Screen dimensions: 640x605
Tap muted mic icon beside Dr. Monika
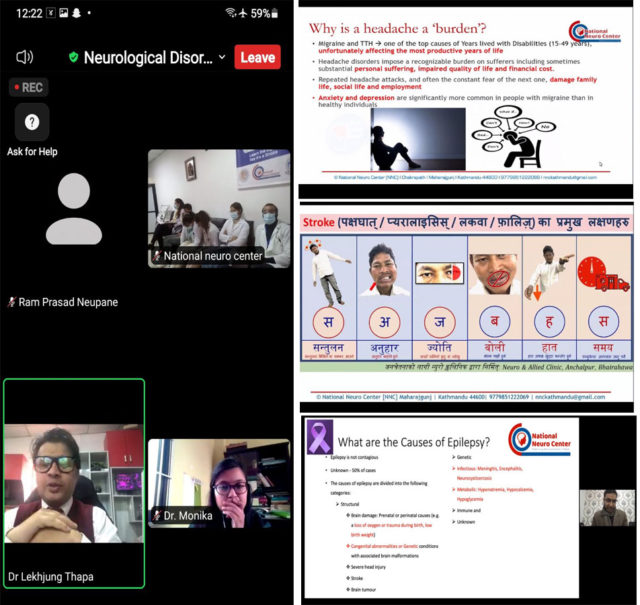coord(157,516)
